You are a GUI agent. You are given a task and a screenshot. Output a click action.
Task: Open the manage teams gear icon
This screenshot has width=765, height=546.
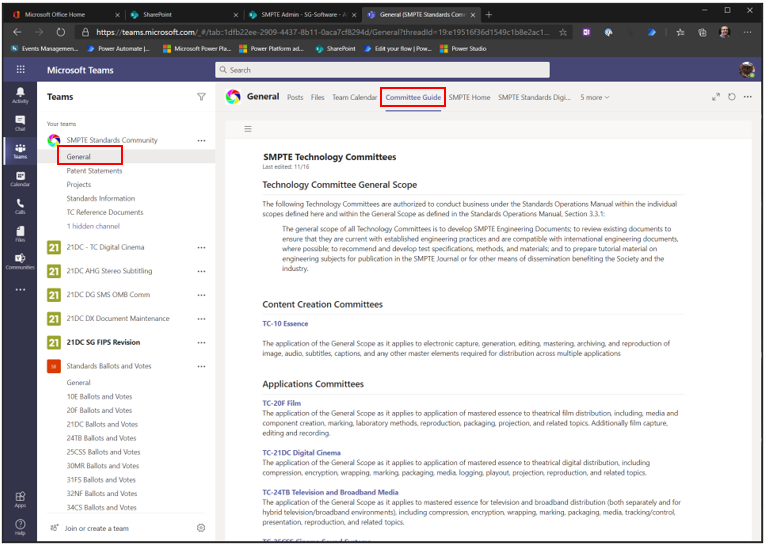201,528
